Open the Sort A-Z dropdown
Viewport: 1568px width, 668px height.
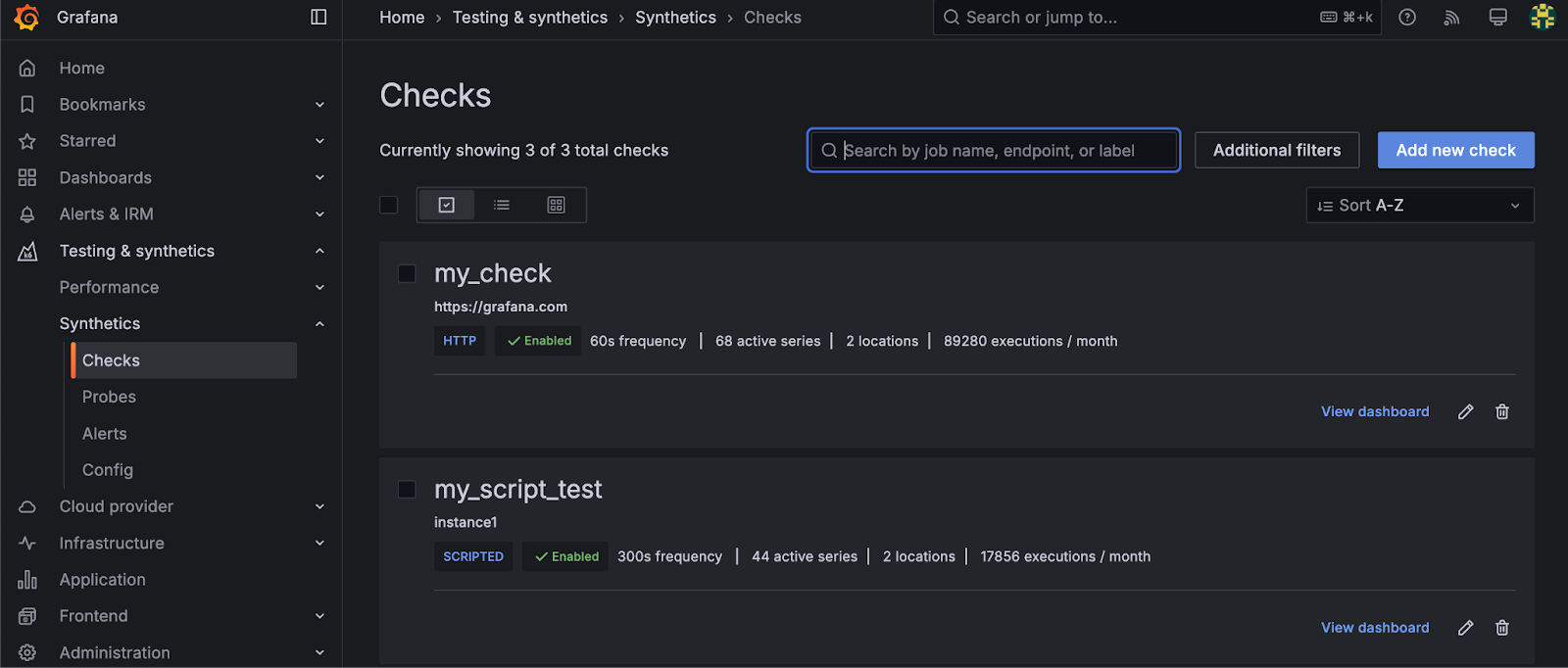coord(1419,205)
